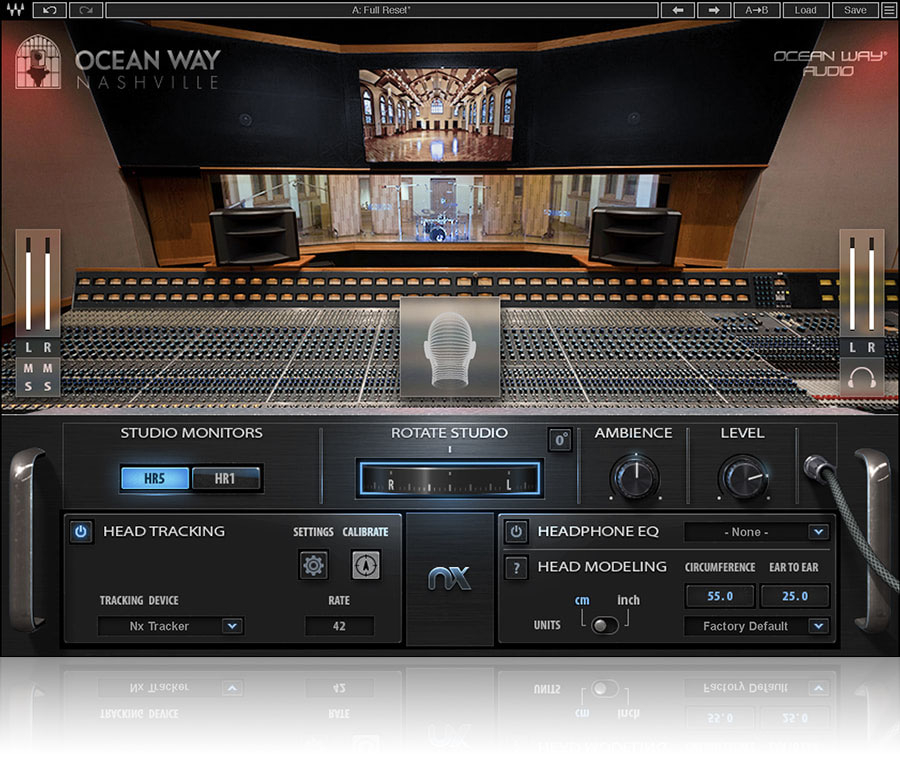This screenshot has height=757, width=900.
Task: Click the undo arrow in the top bar
Action: (50, 10)
